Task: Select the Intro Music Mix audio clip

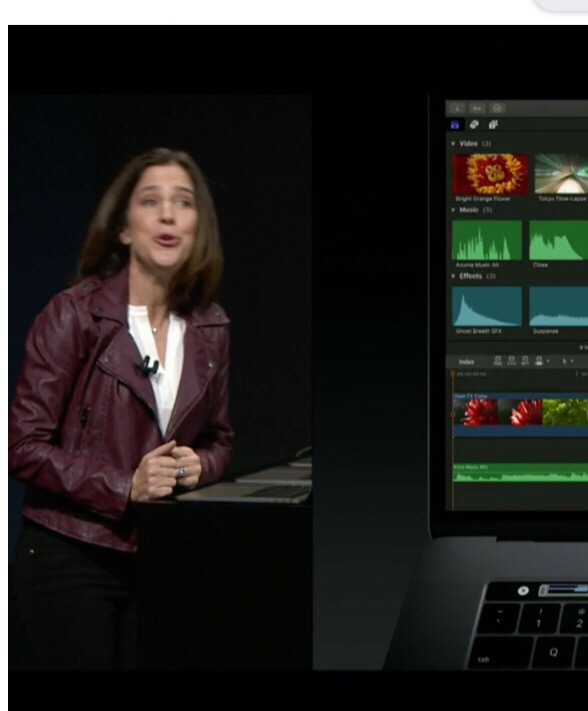Action: point(521,473)
